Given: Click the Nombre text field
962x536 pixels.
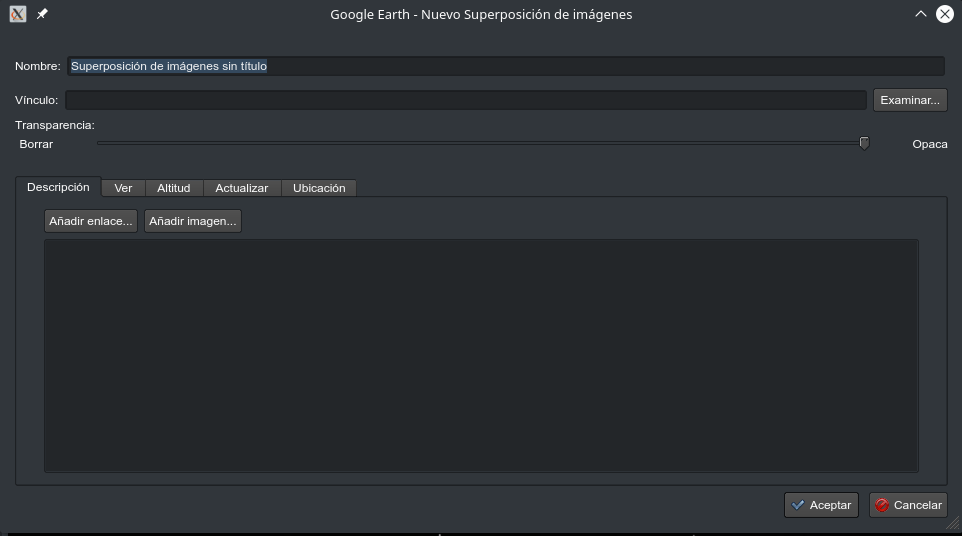Looking at the screenshot, I should tap(505, 66).
